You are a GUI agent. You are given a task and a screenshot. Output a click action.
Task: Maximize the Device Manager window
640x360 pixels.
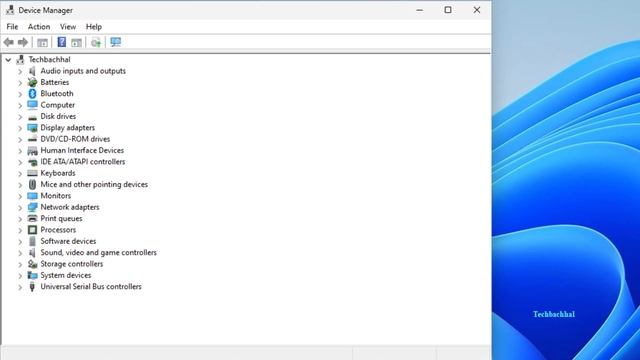pos(448,10)
